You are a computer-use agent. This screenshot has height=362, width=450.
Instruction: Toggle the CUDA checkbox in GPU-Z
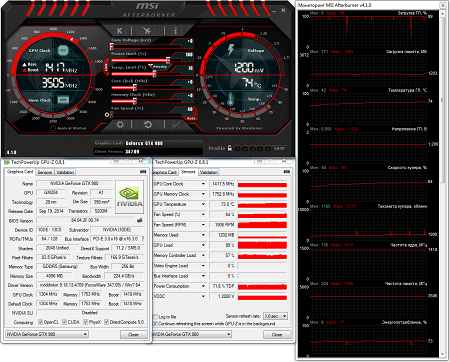click(x=65, y=322)
